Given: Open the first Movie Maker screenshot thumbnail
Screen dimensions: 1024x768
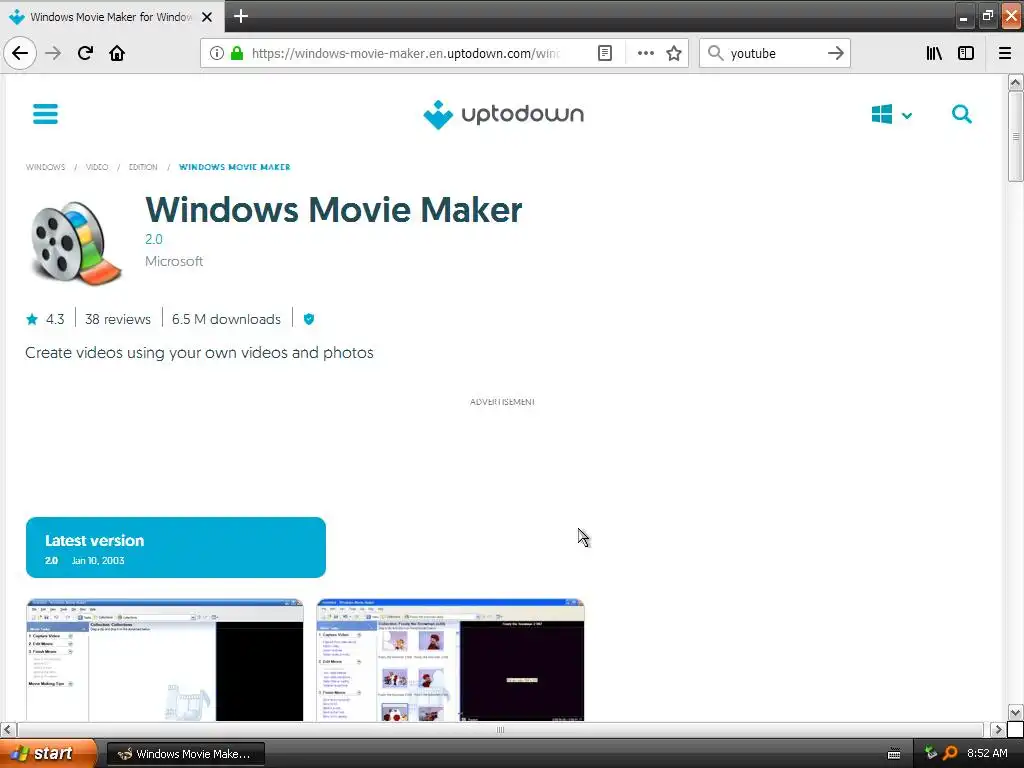Looking at the screenshot, I should tap(165, 660).
